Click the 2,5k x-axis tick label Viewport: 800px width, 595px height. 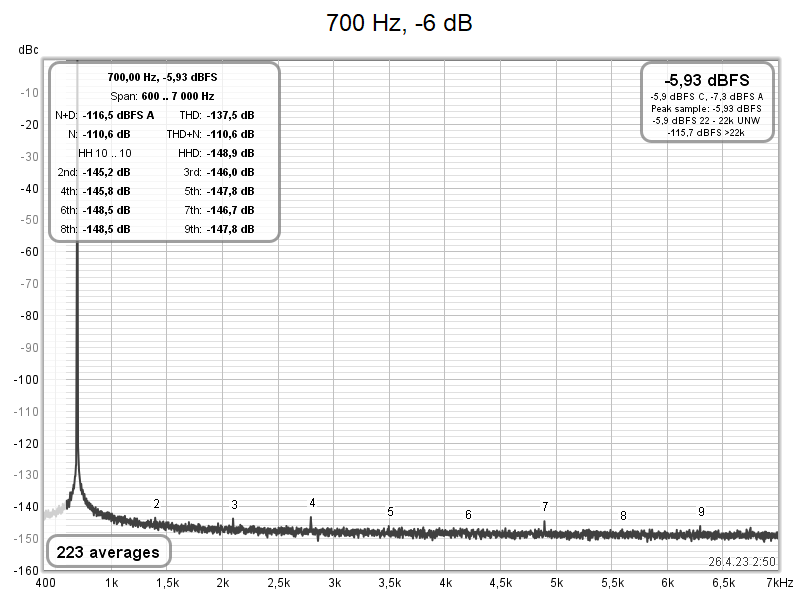coord(278,583)
